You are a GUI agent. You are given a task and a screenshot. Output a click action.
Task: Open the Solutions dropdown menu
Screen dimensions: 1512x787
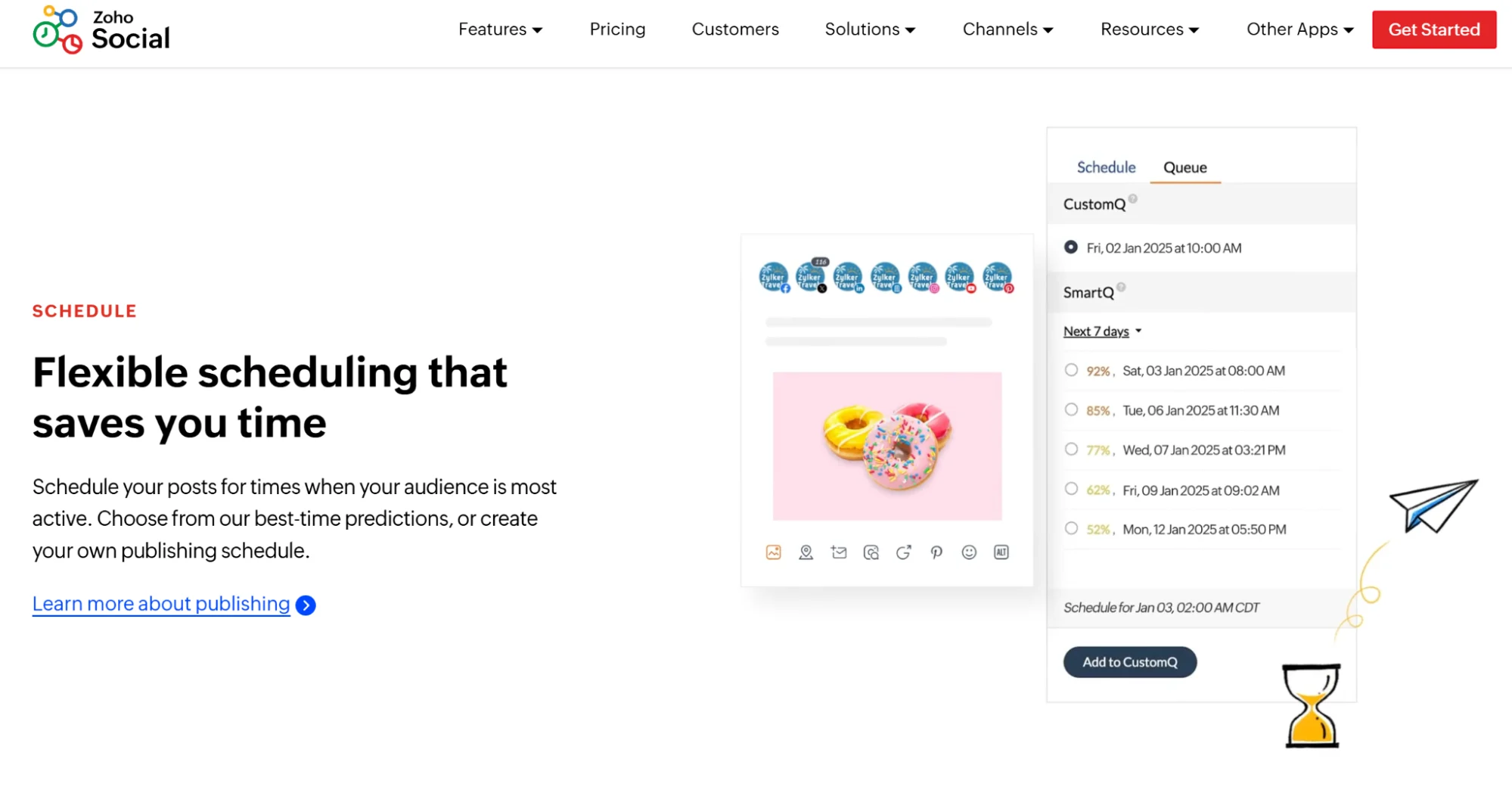coord(870,30)
